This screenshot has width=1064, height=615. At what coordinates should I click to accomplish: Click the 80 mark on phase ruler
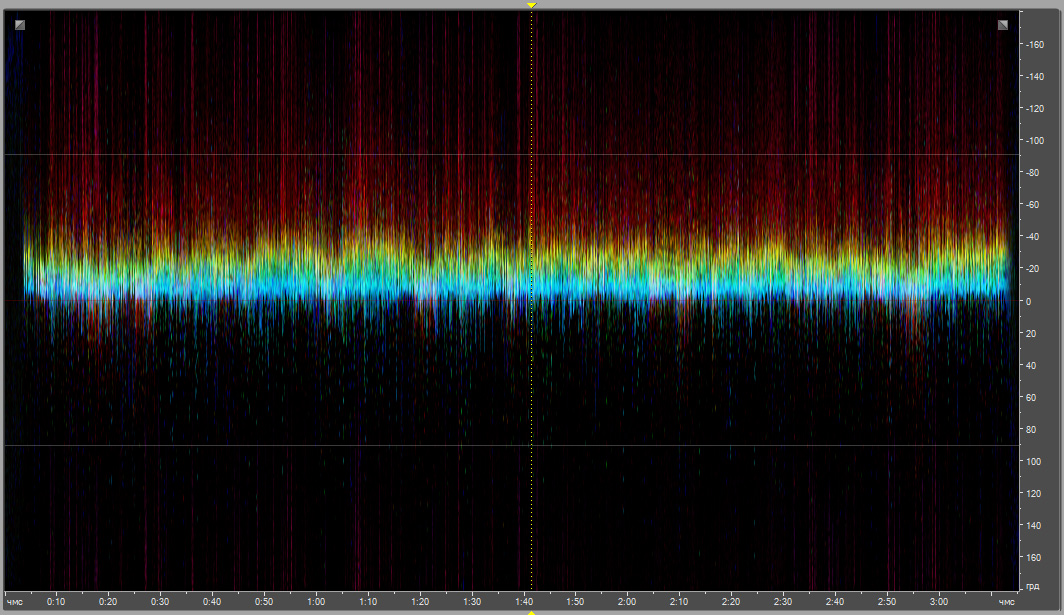1029,429
